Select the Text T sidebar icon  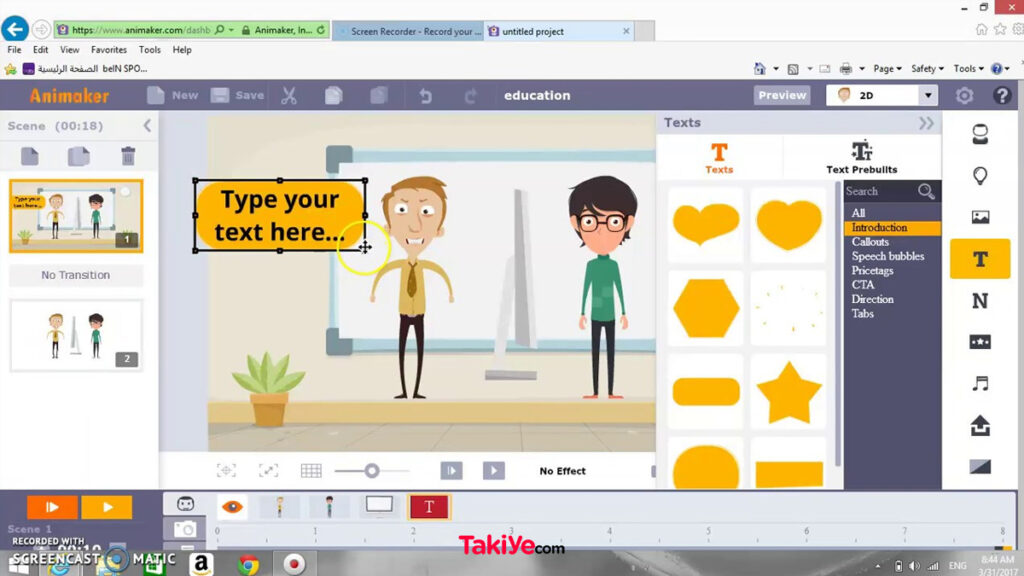click(x=980, y=259)
